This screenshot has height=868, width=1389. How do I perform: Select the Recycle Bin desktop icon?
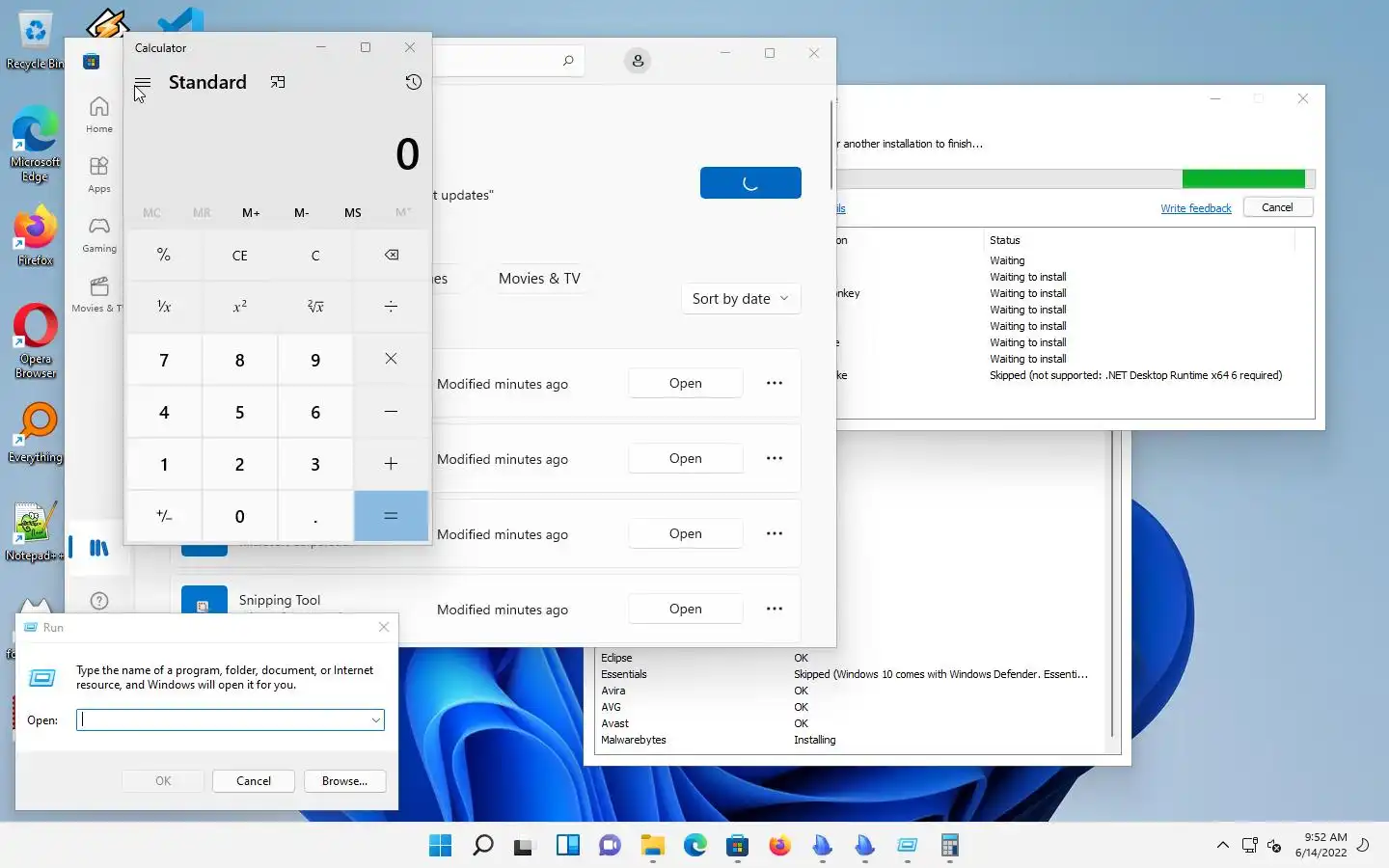36,41
